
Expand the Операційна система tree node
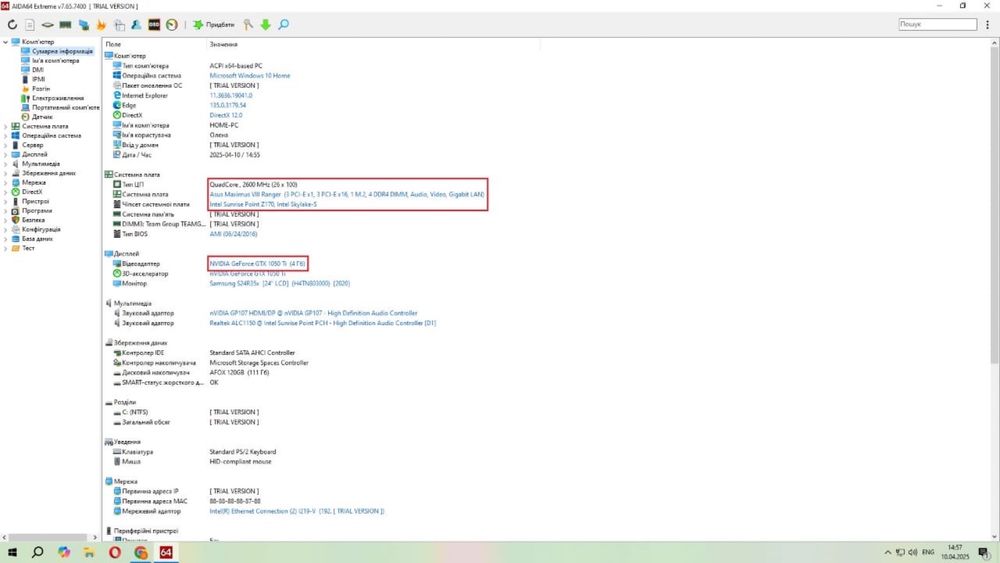pos(6,136)
